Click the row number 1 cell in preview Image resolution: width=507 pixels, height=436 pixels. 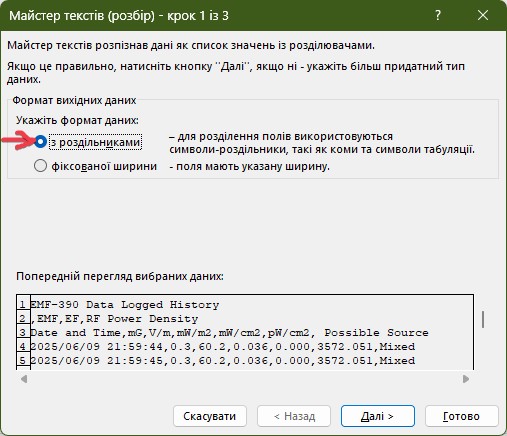pyautogui.click(x=23, y=305)
